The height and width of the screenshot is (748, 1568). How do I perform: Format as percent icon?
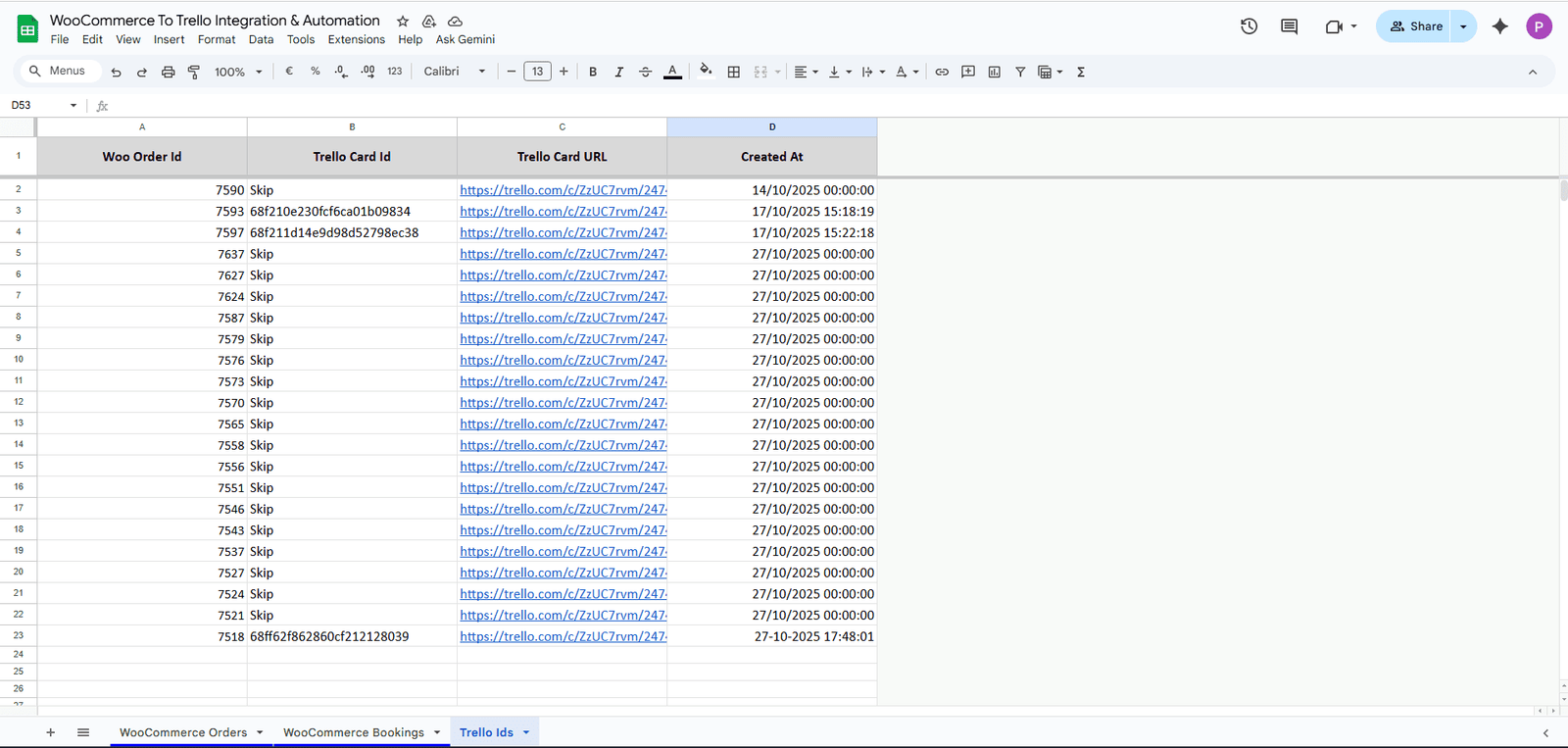316,72
